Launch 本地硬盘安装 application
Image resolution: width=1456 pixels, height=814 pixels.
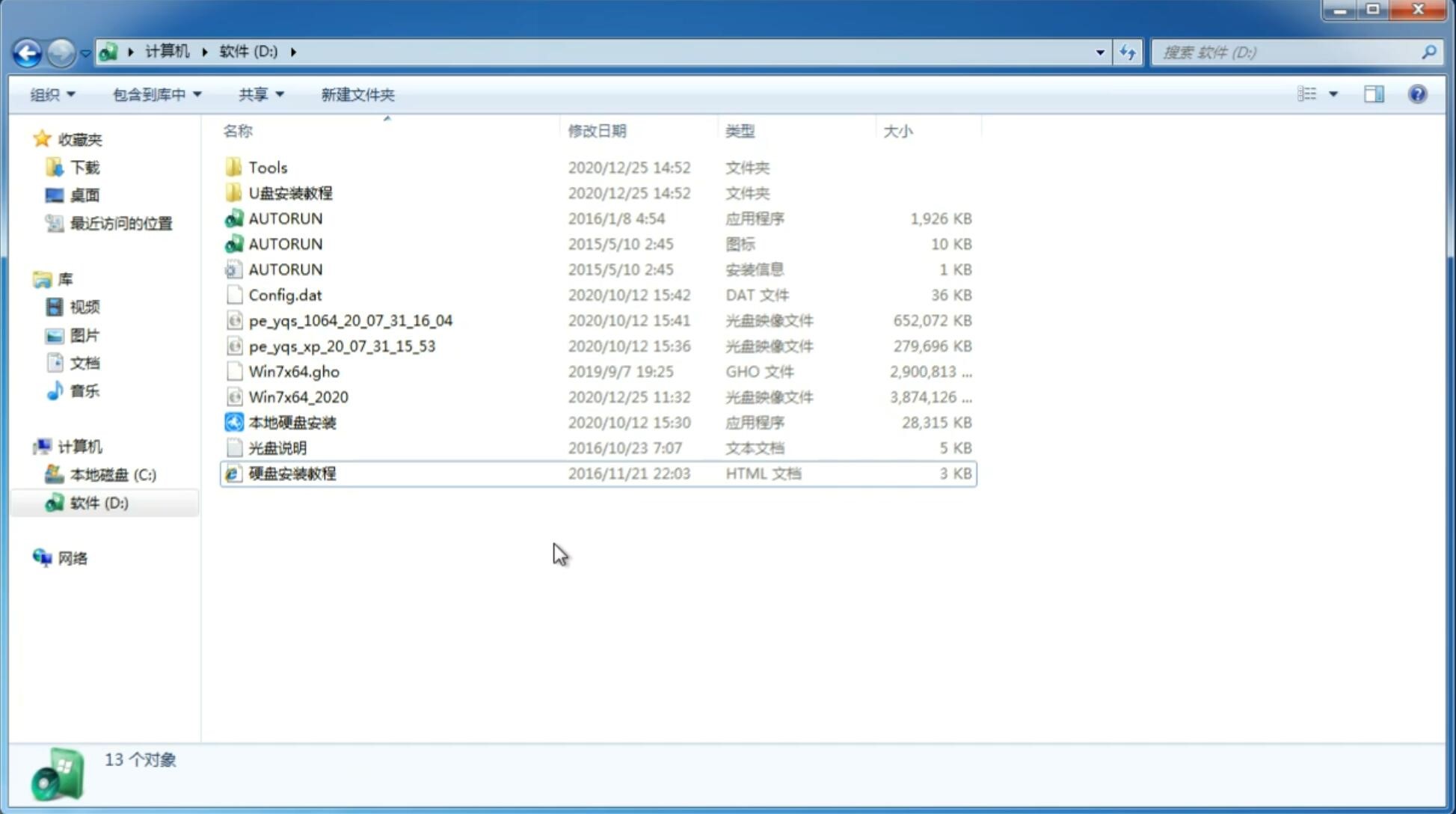click(291, 421)
